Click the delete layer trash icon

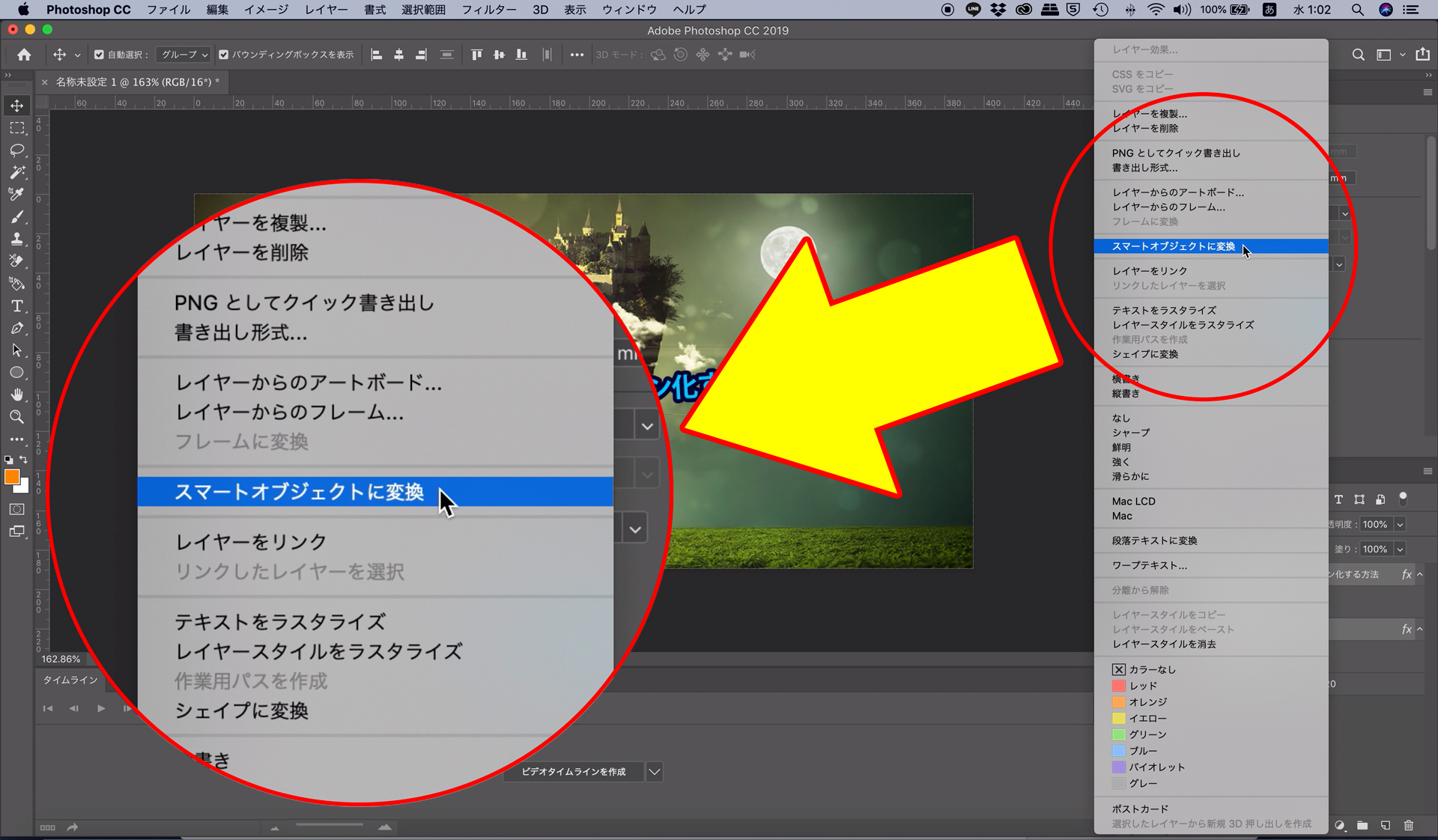click(x=1409, y=825)
